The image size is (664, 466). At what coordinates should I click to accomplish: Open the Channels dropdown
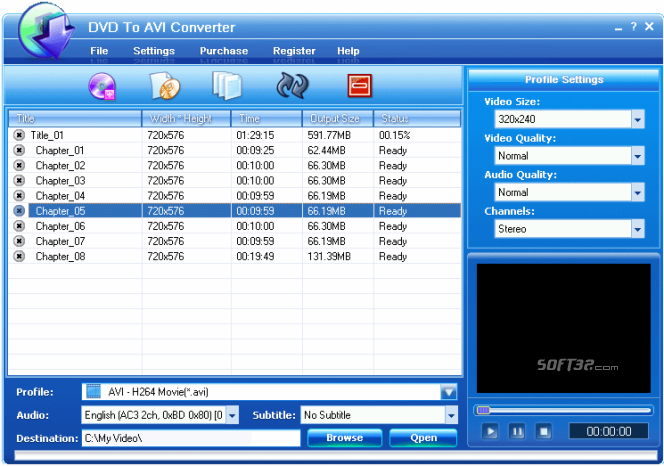pyautogui.click(x=638, y=229)
